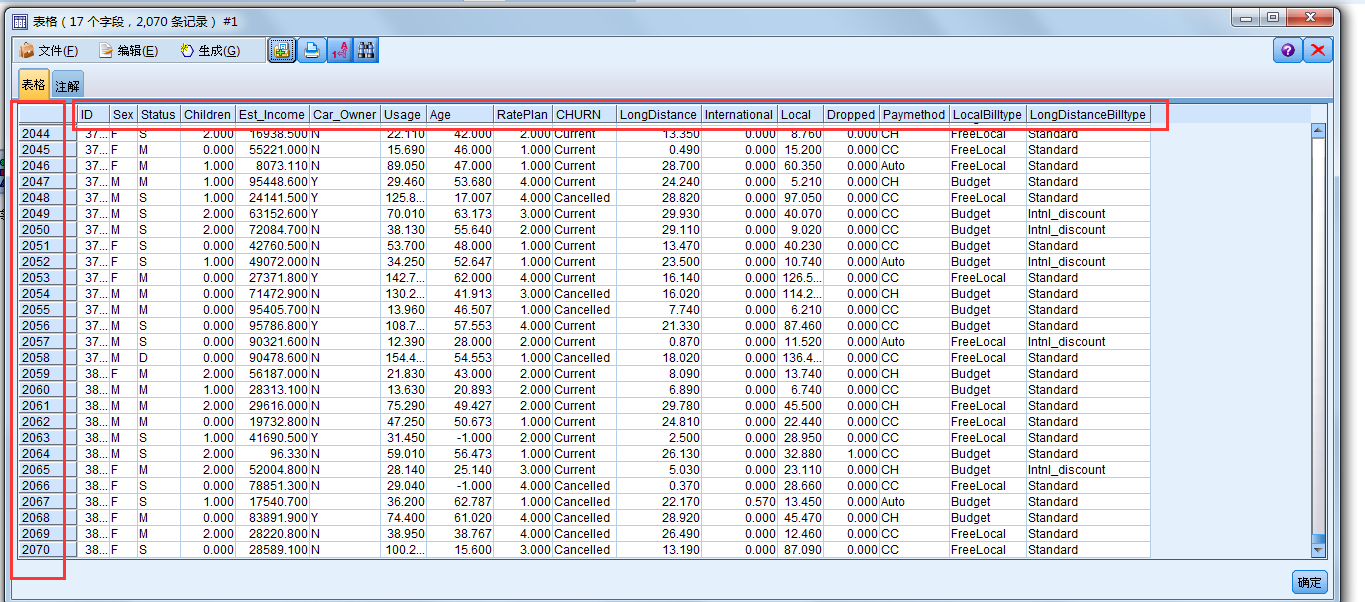Select the sort values toolbar icon
Screen dimensions: 1365x602
pos(340,50)
